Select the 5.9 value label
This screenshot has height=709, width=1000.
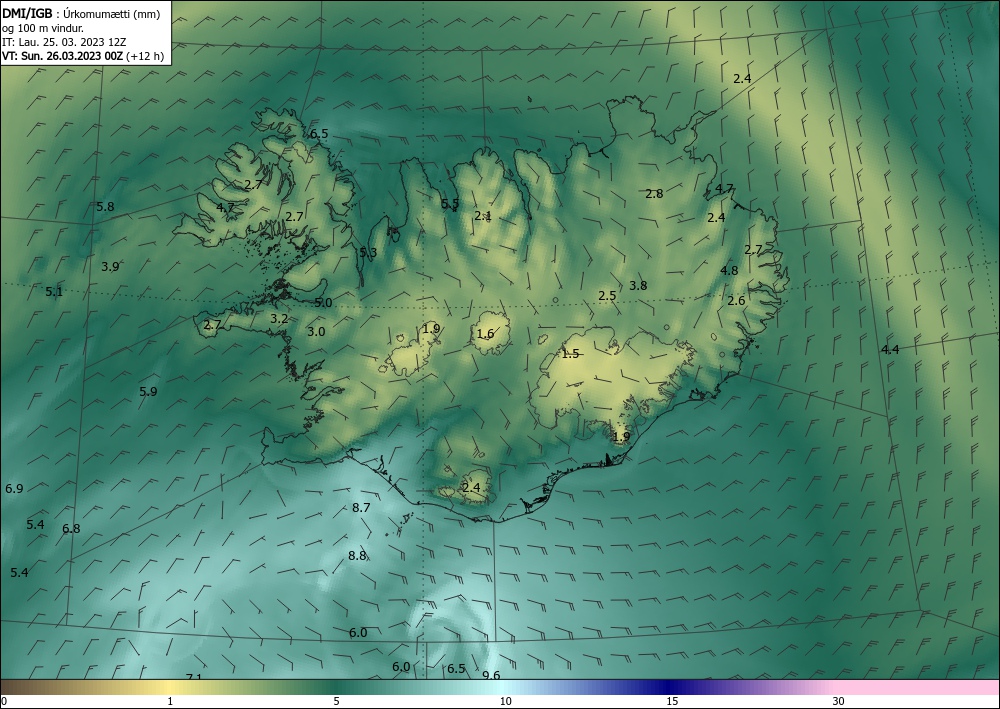click(x=148, y=391)
